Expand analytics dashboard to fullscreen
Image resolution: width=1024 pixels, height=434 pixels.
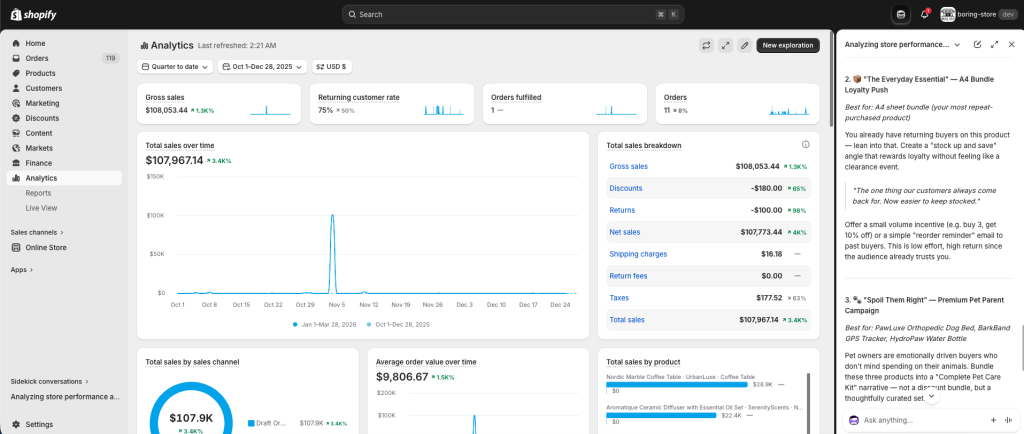[x=725, y=45]
